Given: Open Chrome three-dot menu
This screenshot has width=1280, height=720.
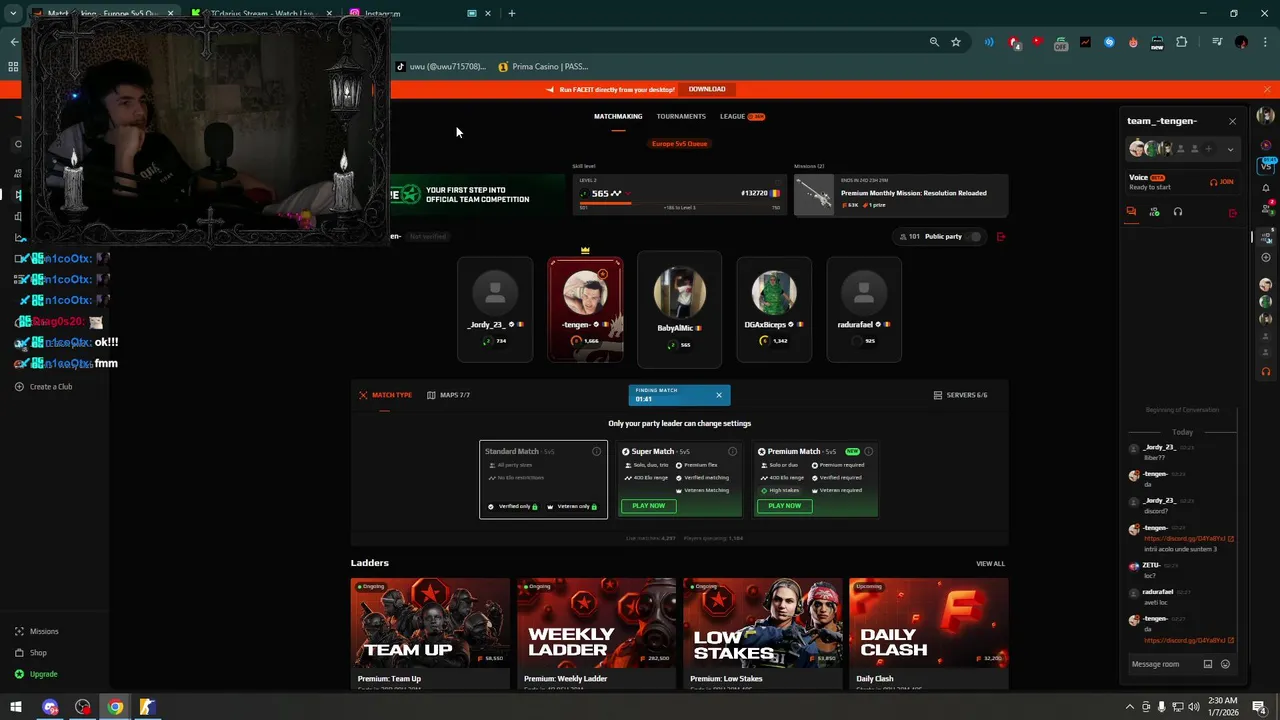Looking at the screenshot, I should [1265, 42].
